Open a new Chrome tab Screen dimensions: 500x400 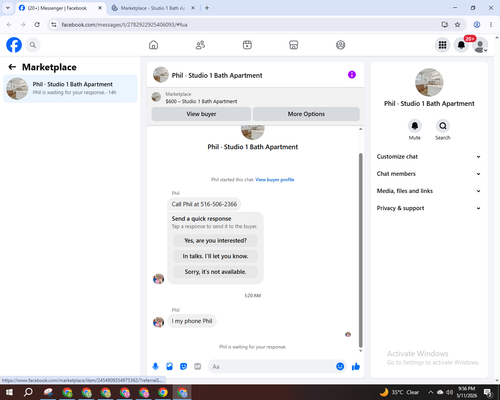[x=207, y=8]
